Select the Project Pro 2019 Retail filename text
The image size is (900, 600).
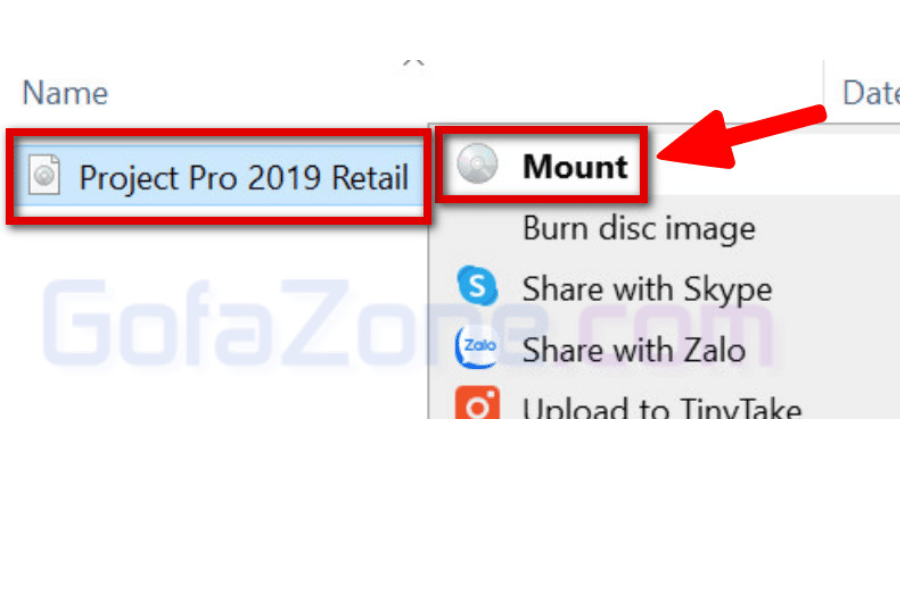[244, 177]
